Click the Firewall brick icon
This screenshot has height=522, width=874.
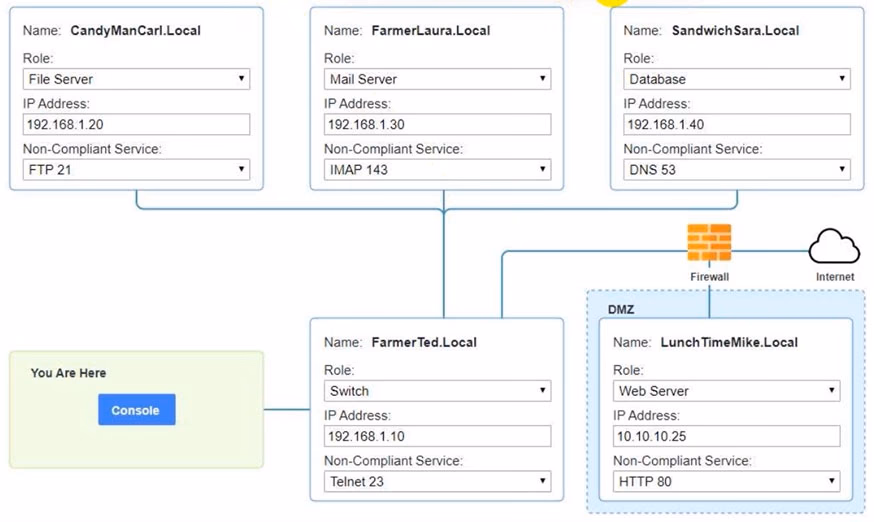pos(709,243)
